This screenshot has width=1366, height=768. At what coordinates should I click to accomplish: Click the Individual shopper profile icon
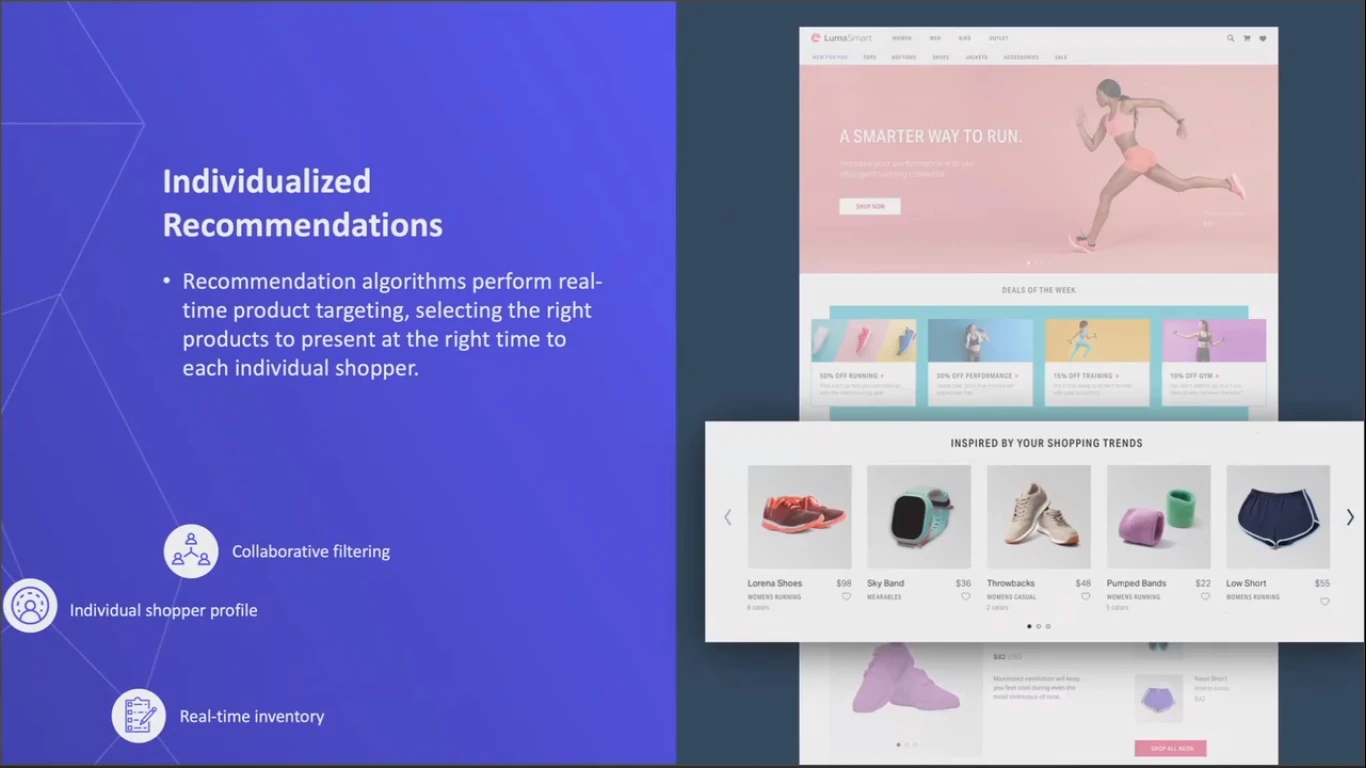pos(30,606)
